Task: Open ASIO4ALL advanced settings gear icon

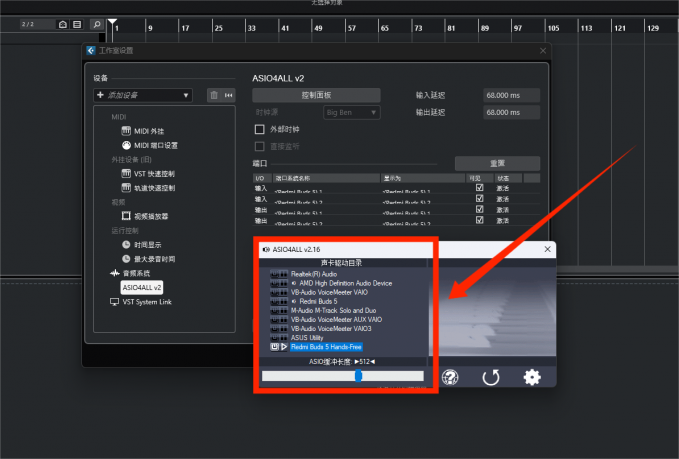Action: 532,377
